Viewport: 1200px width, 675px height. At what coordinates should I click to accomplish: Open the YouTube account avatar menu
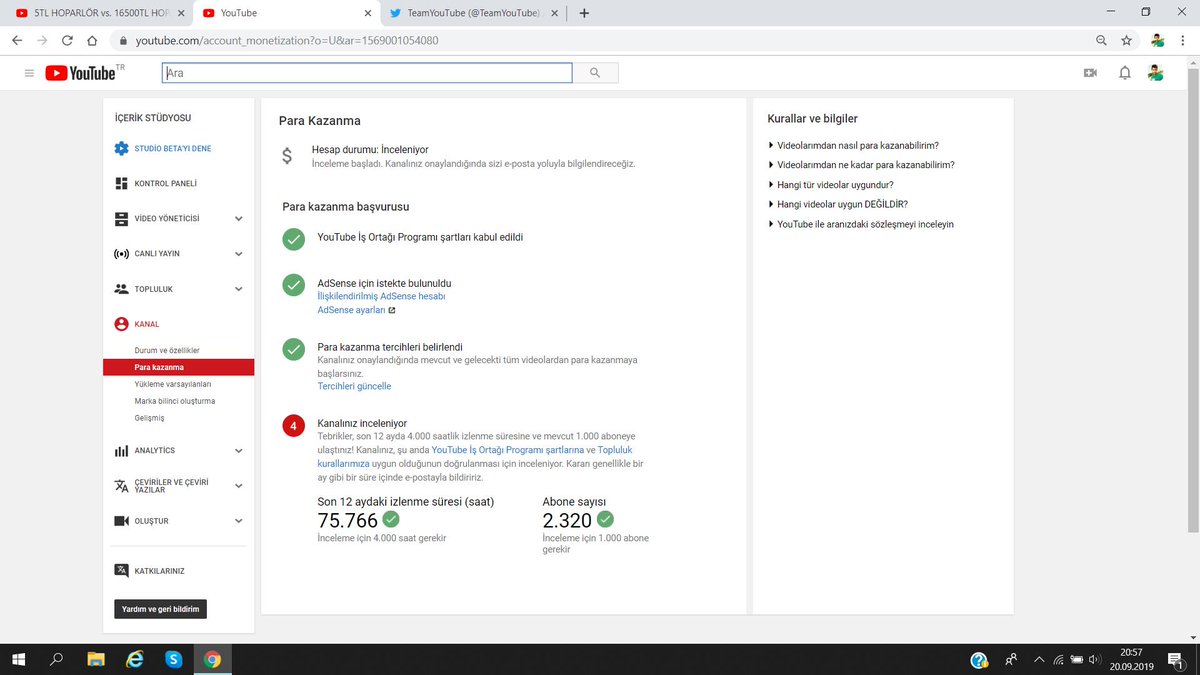(1155, 73)
